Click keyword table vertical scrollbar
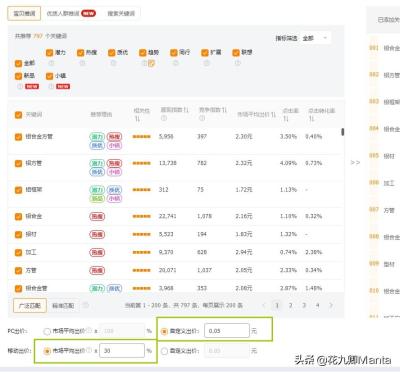 [342, 132]
